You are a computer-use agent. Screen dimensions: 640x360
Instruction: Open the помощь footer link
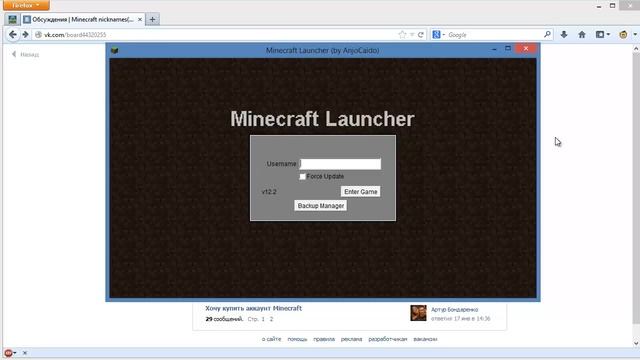297,339
